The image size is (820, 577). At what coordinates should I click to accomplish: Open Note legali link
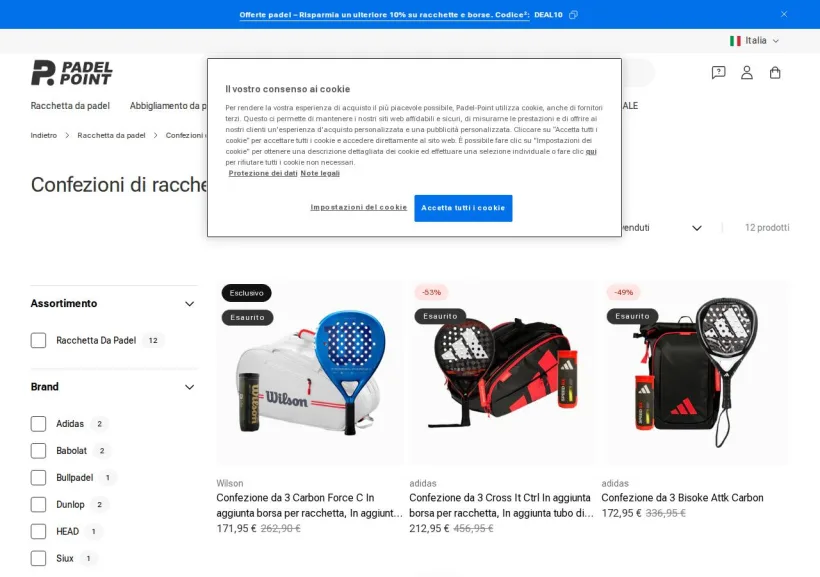pos(320,173)
